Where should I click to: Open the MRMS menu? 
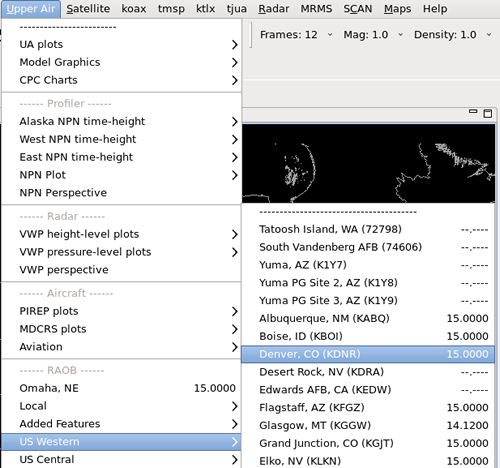(x=316, y=9)
